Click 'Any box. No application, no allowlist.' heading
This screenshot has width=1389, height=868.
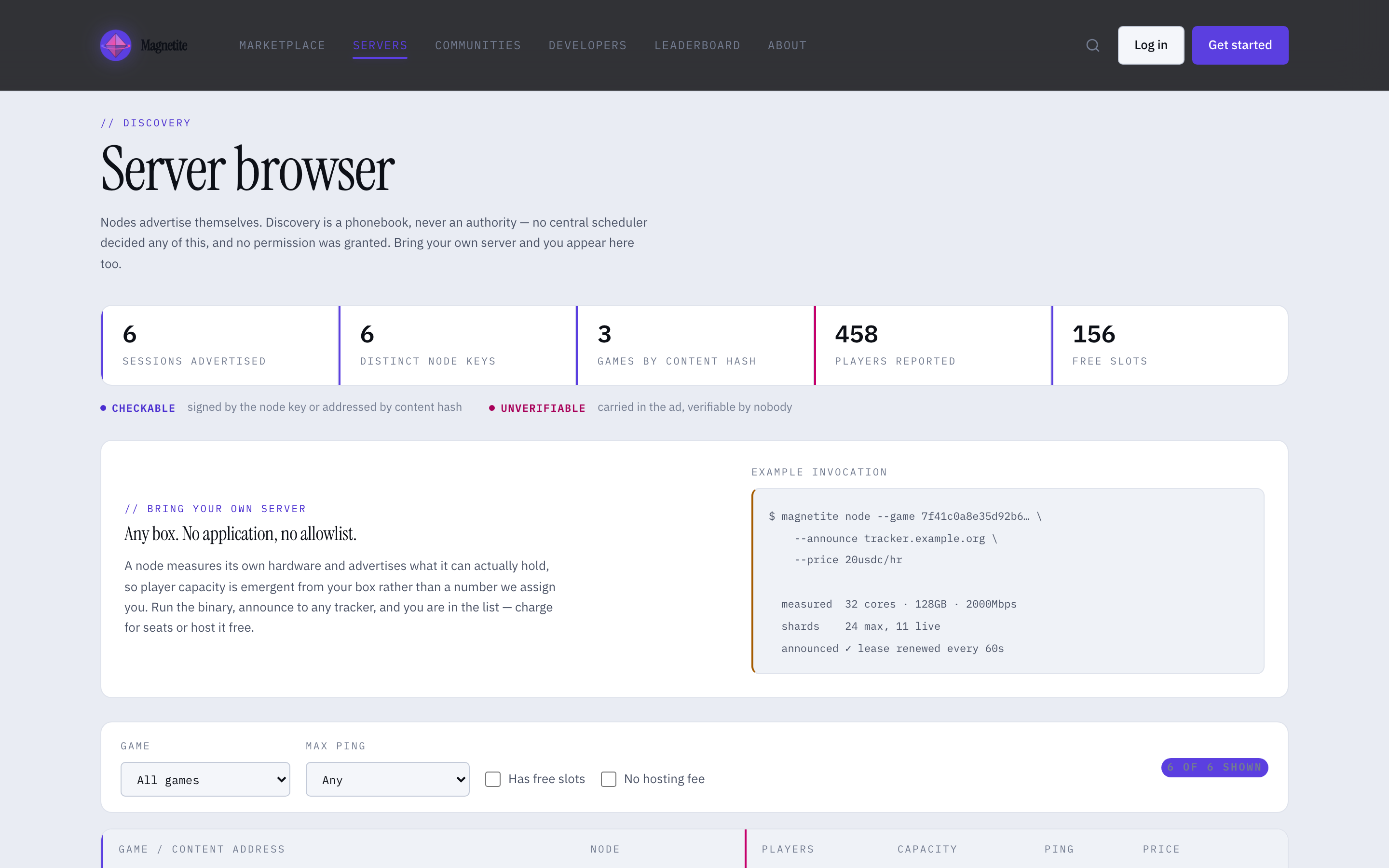(x=240, y=534)
